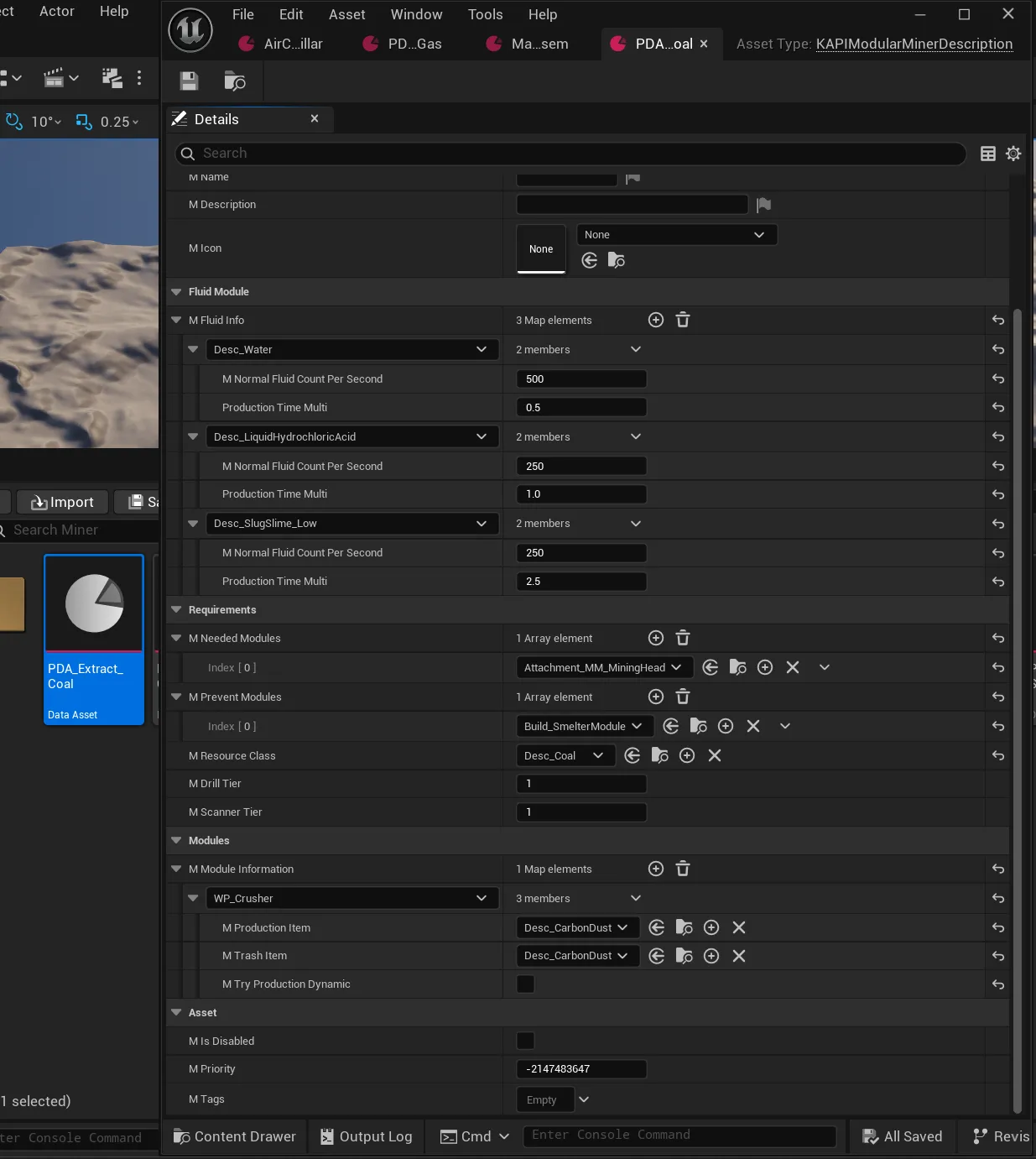Collapse the Requirements section

click(176, 610)
